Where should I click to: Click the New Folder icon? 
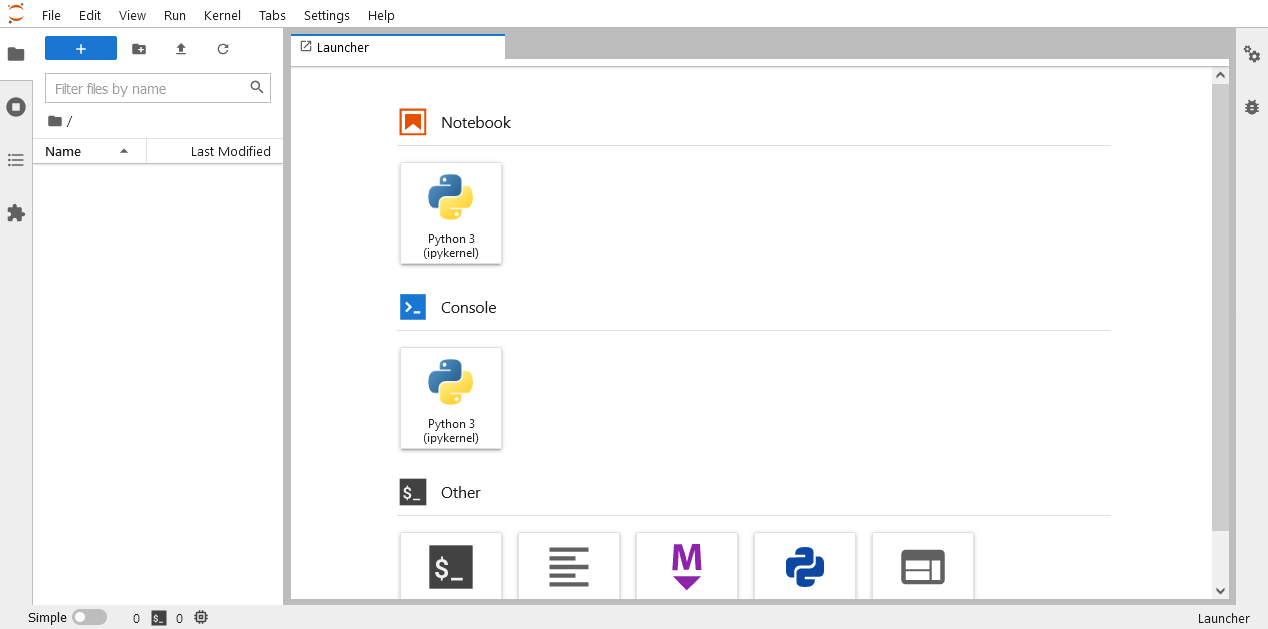[139, 49]
